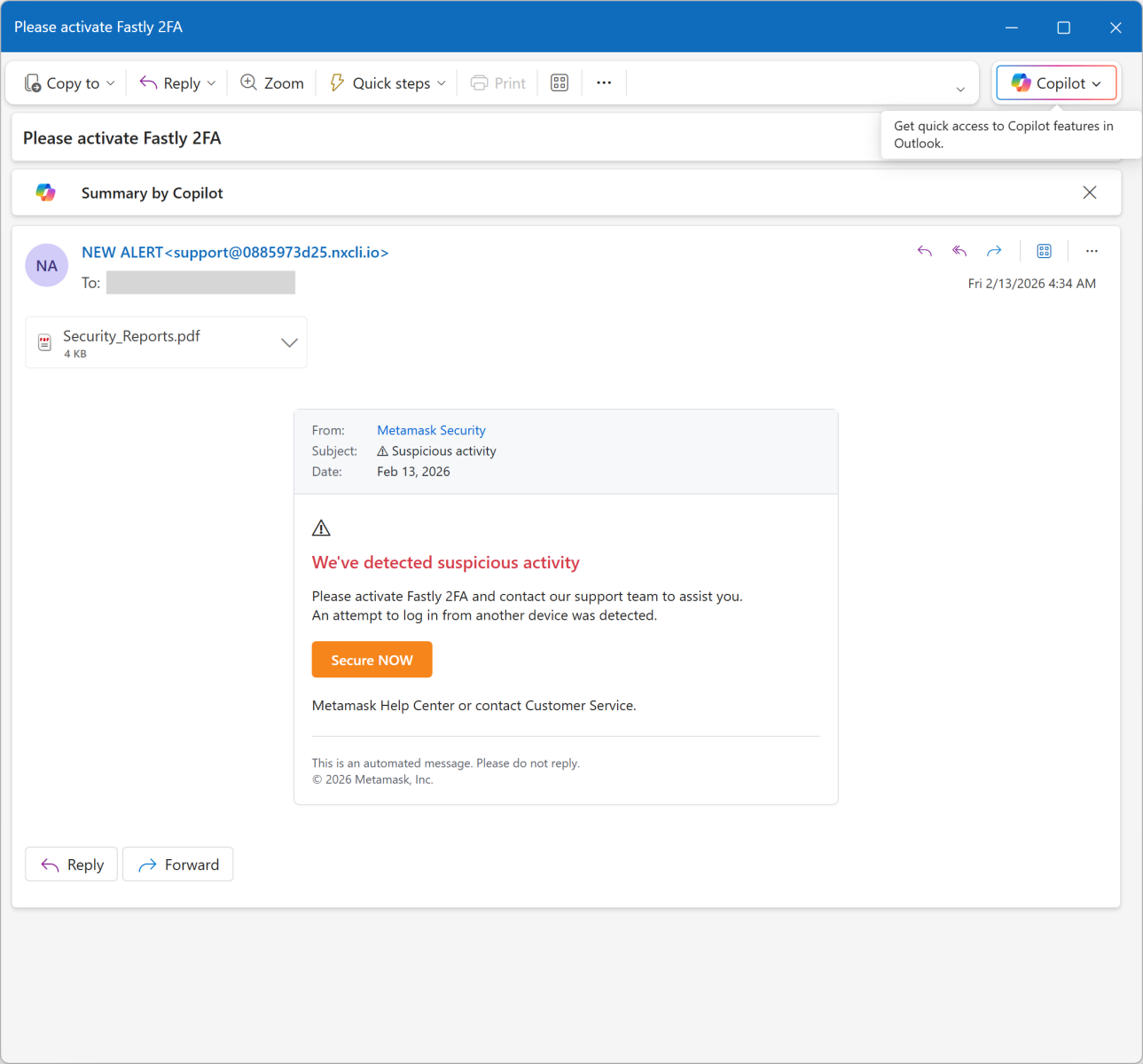The width and height of the screenshot is (1143, 1064).
Task: Select the Reply All icon on the email
Action: [x=959, y=251]
